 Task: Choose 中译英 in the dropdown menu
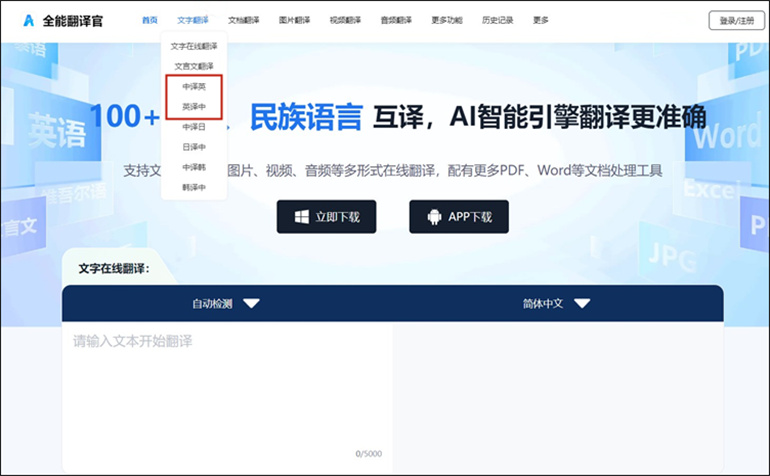[x=194, y=87]
